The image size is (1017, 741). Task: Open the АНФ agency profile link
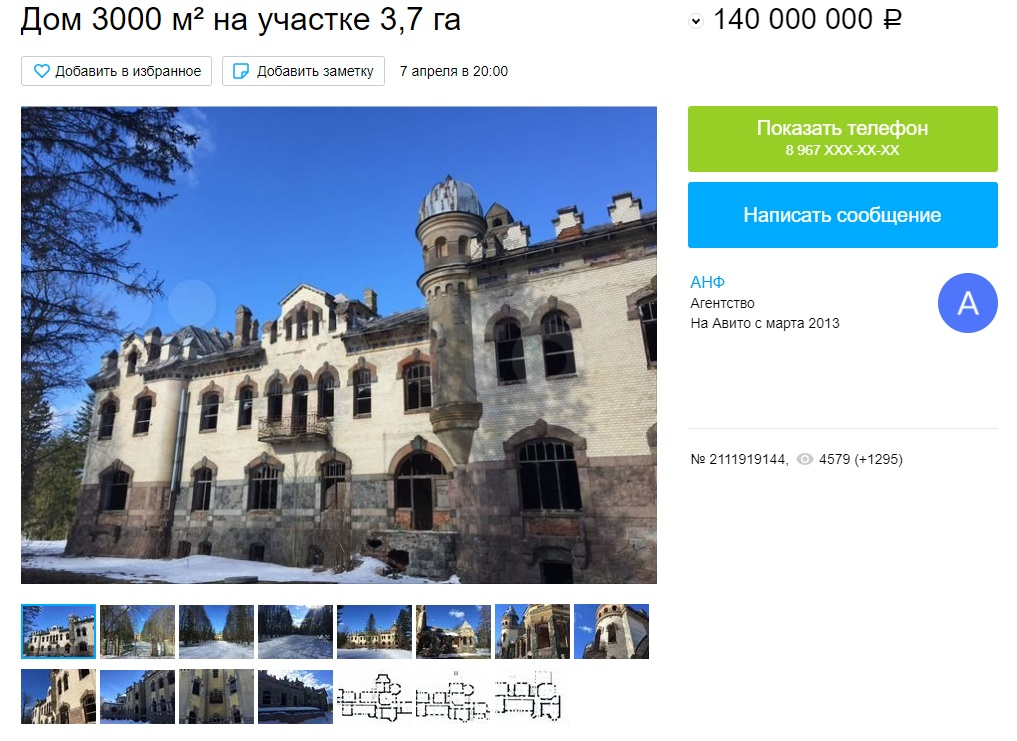(707, 282)
